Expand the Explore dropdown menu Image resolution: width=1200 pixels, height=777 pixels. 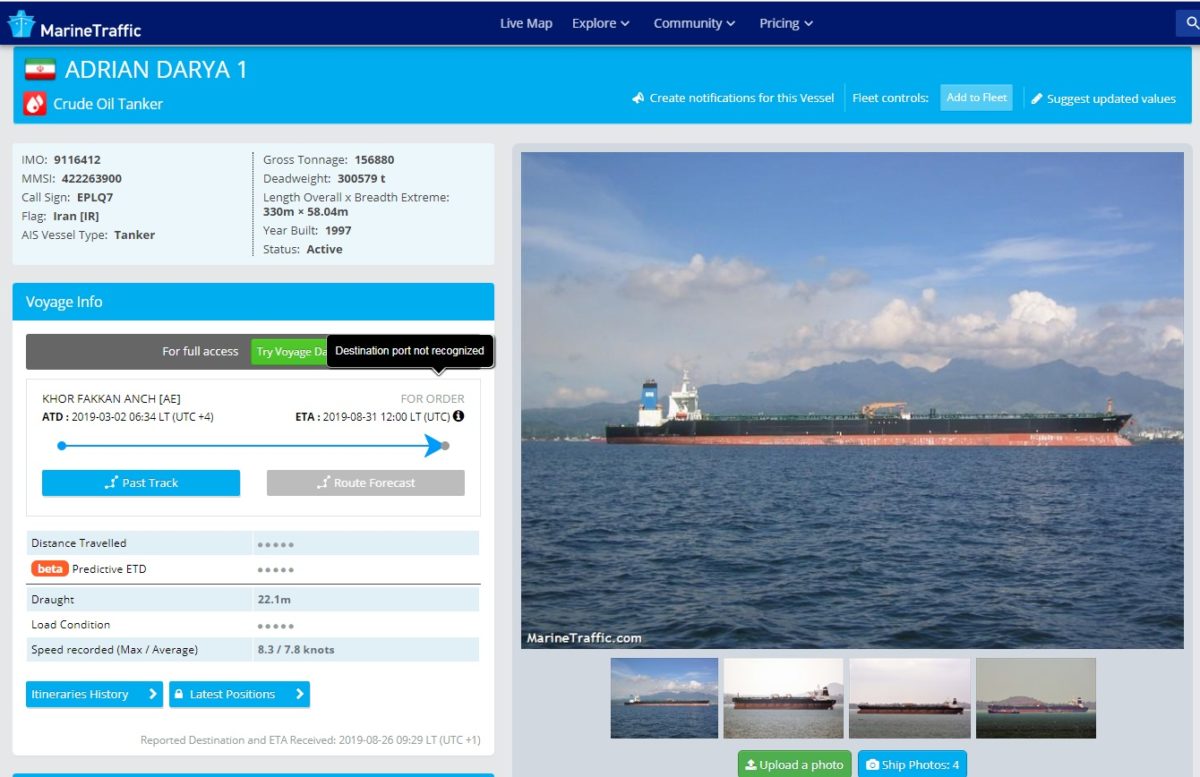coord(600,23)
